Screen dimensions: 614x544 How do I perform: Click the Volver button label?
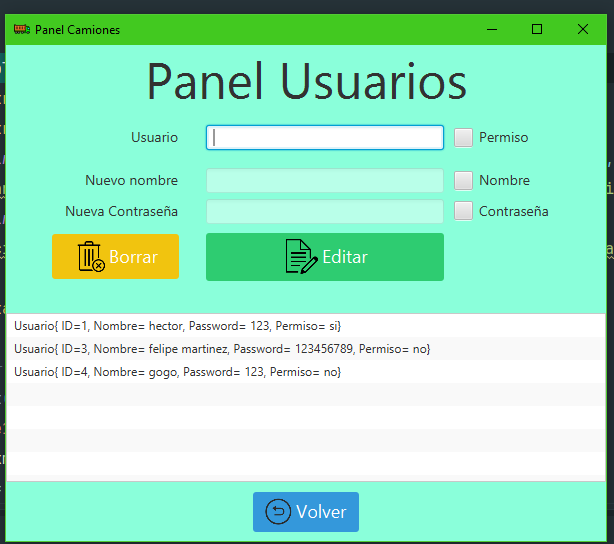point(321,512)
